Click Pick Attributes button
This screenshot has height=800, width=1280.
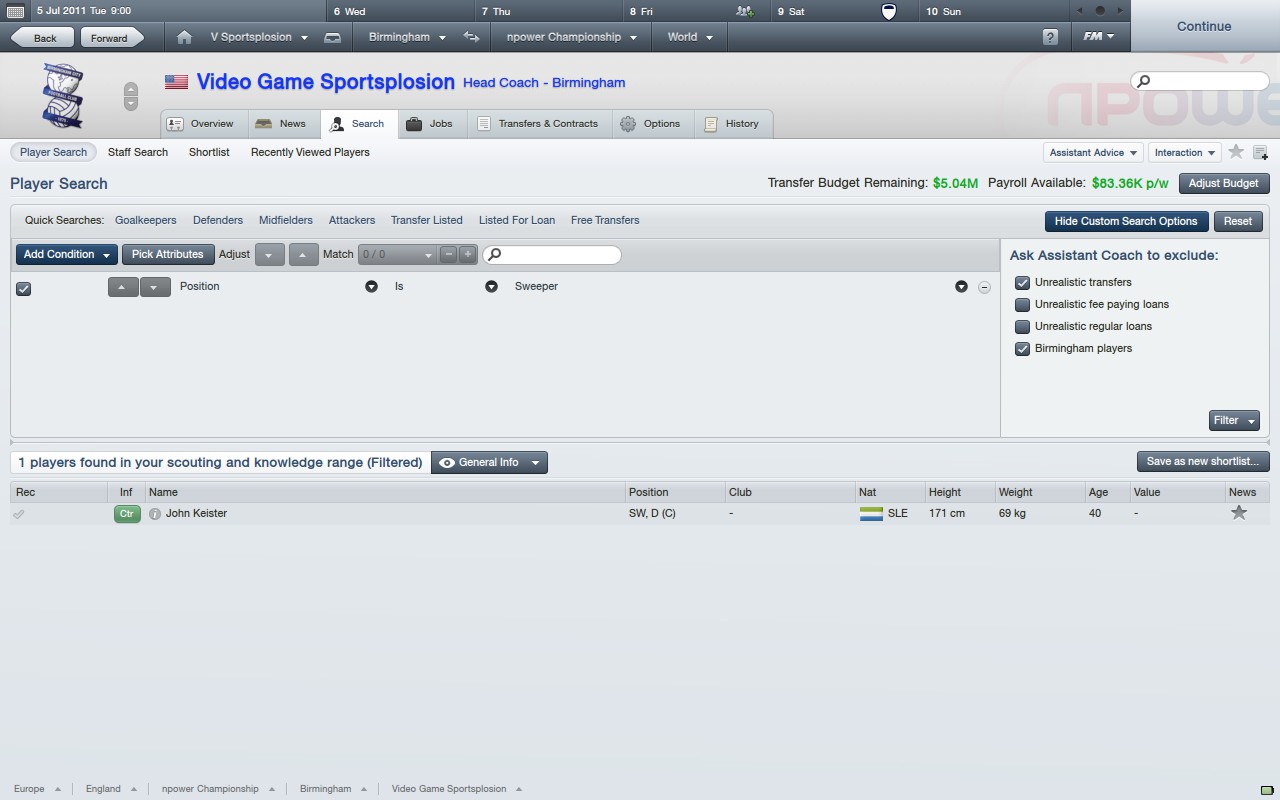click(x=168, y=255)
